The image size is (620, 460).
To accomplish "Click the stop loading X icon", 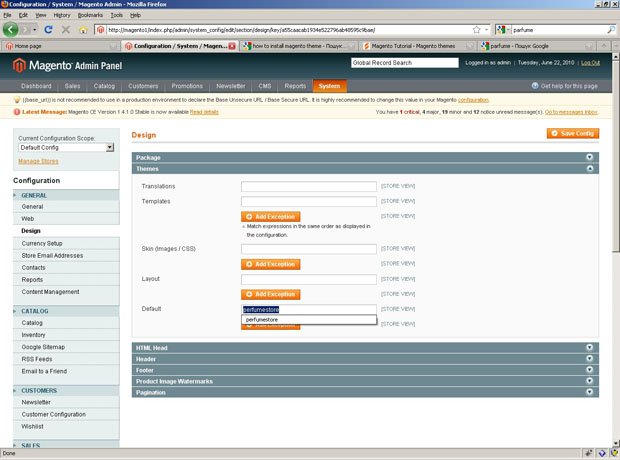I will [x=66, y=30].
